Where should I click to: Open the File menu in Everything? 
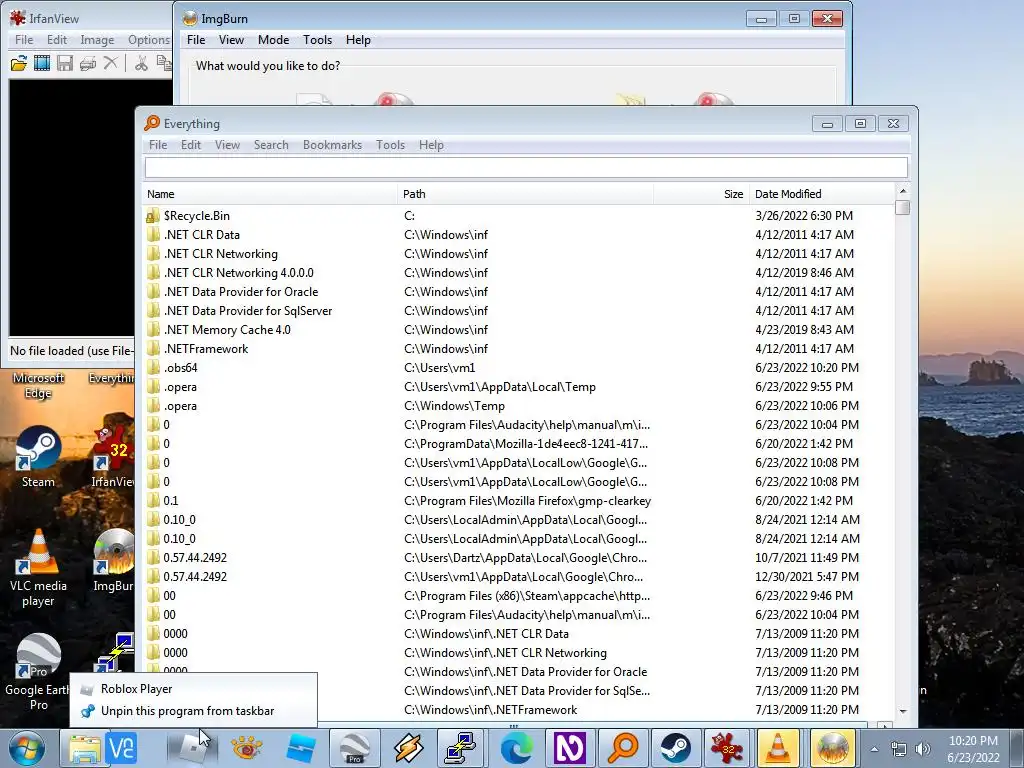click(158, 145)
